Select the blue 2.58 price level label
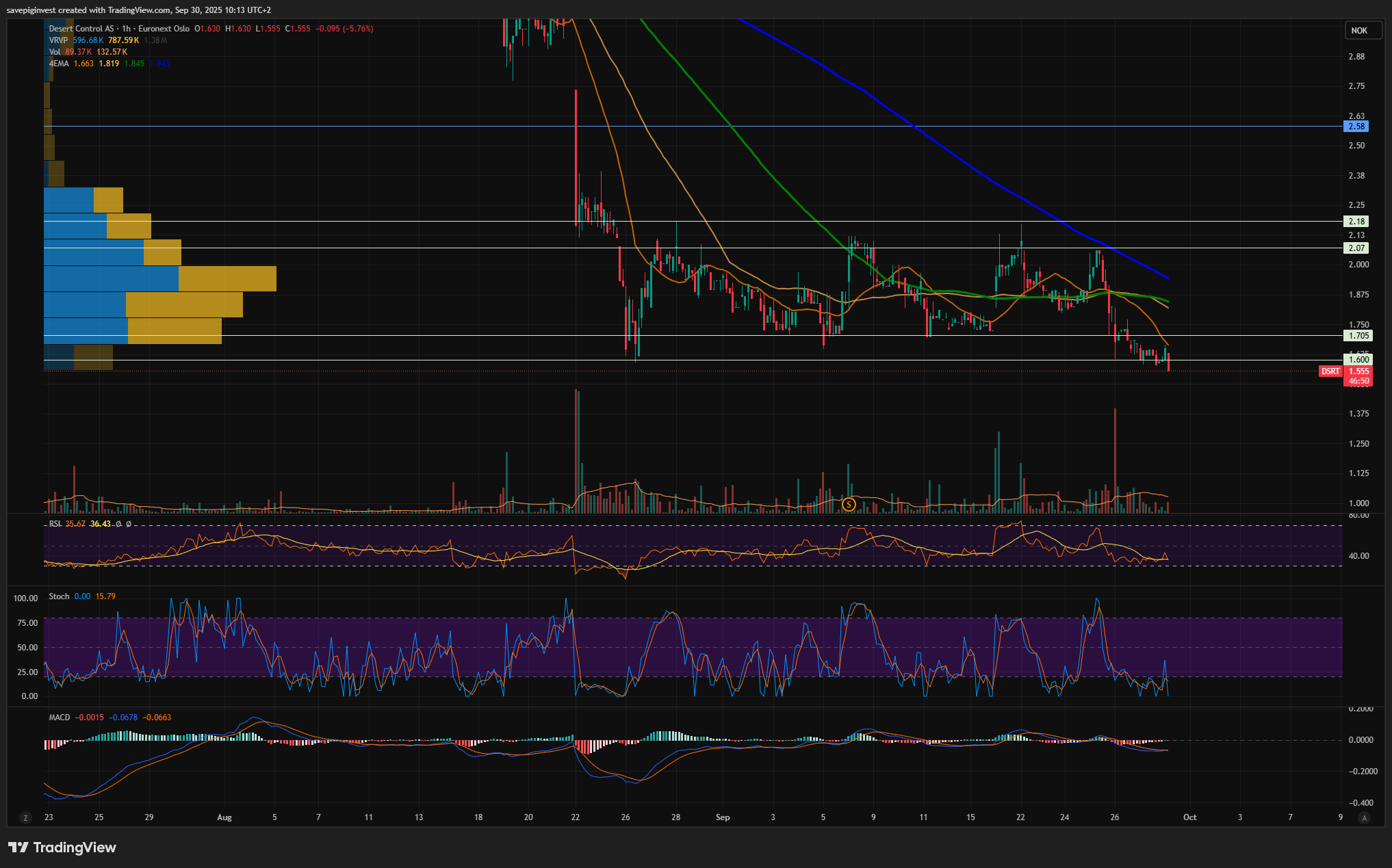 pyautogui.click(x=1356, y=127)
